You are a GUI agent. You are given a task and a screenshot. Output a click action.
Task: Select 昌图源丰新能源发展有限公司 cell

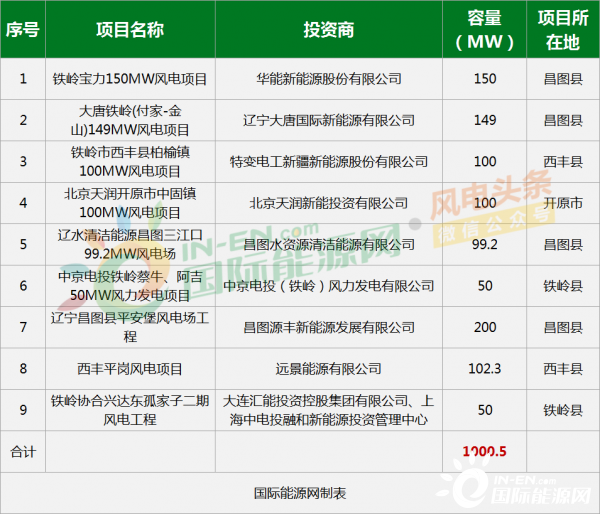click(x=329, y=327)
